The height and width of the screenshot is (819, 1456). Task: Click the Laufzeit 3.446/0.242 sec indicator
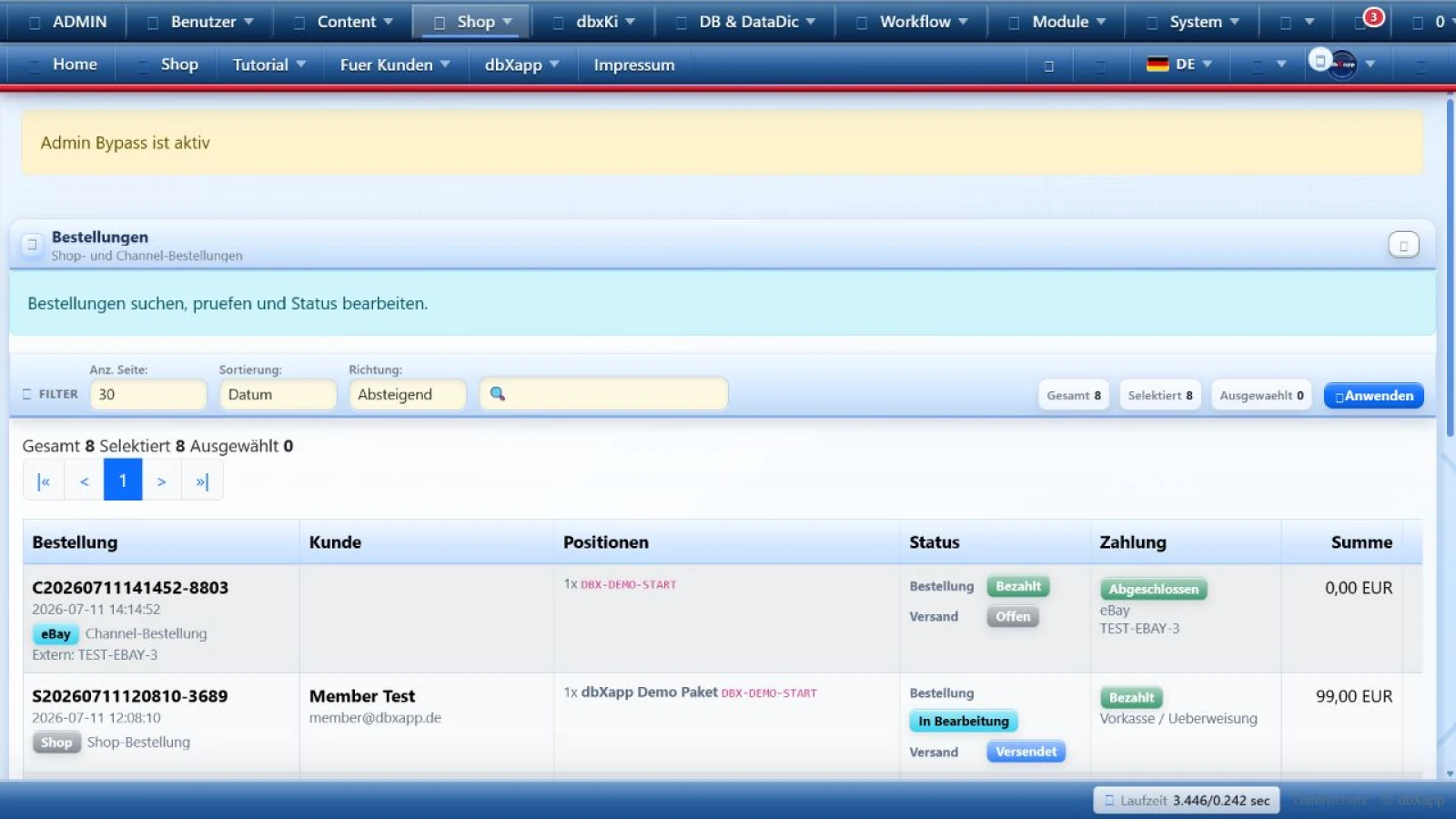pos(1187,801)
